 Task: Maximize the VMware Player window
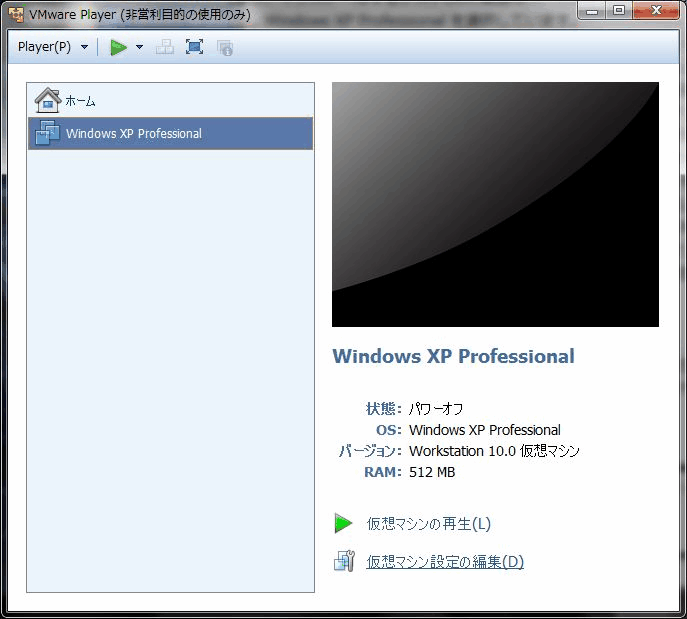pos(619,11)
